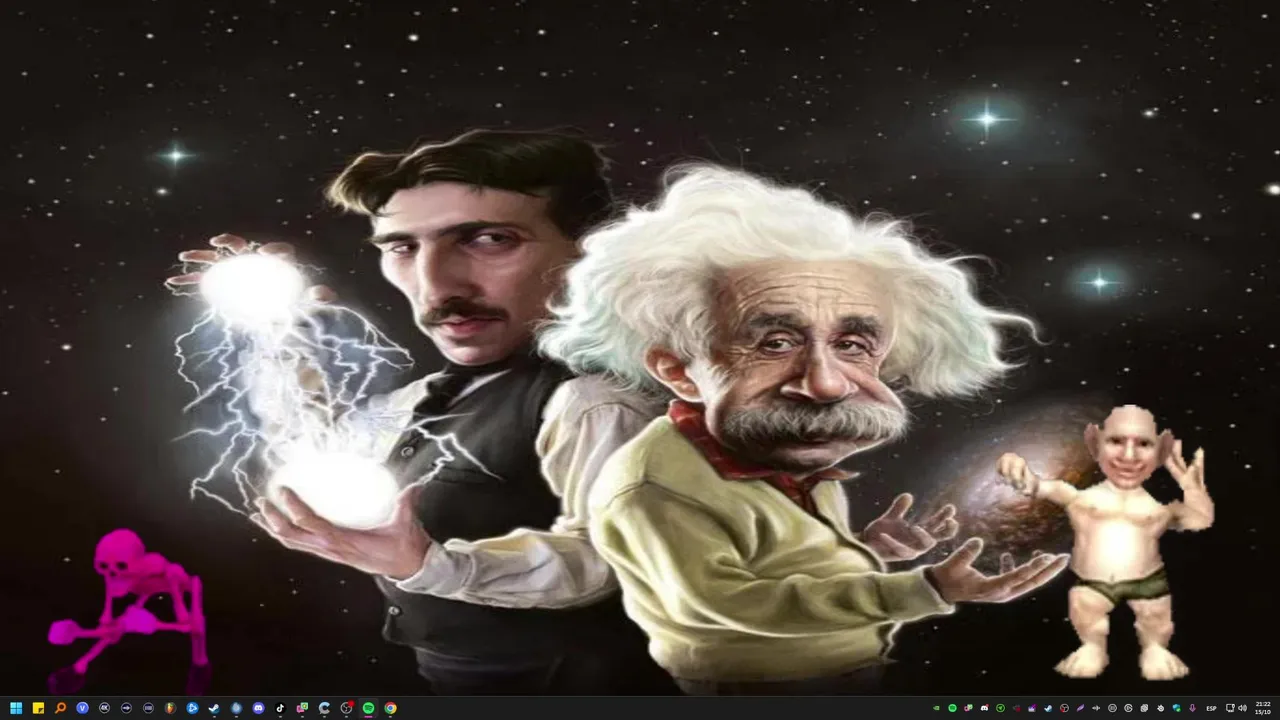1280x720 pixels.
Task: Open the Logitech G tray icon
Action: (1128, 708)
